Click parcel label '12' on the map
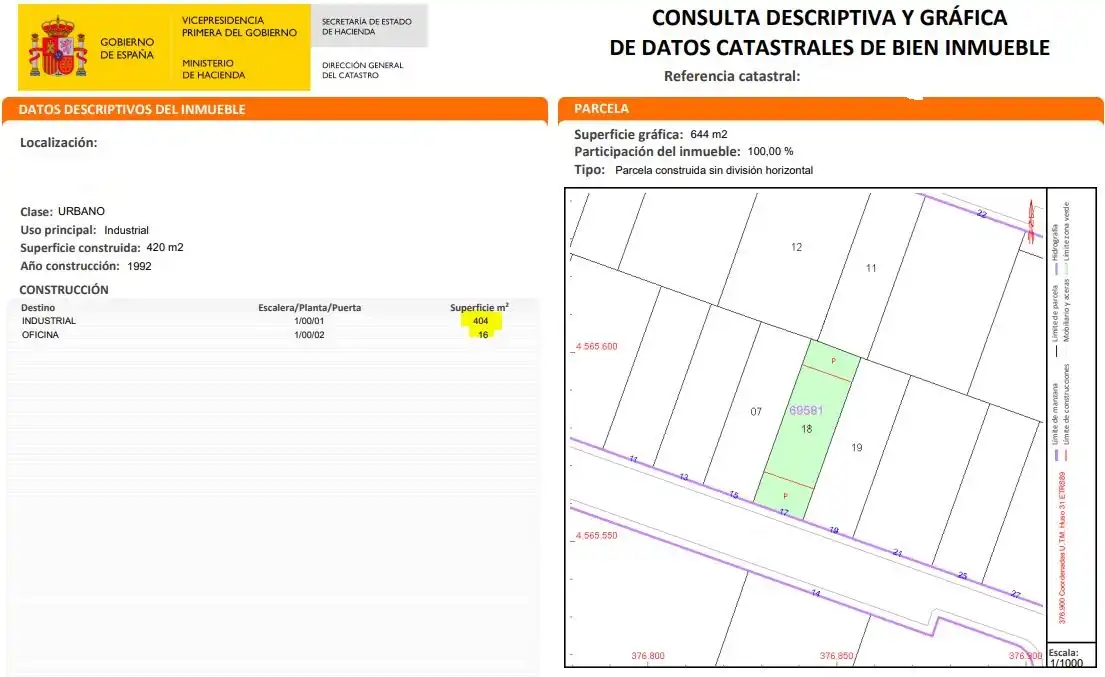 point(796,247)
